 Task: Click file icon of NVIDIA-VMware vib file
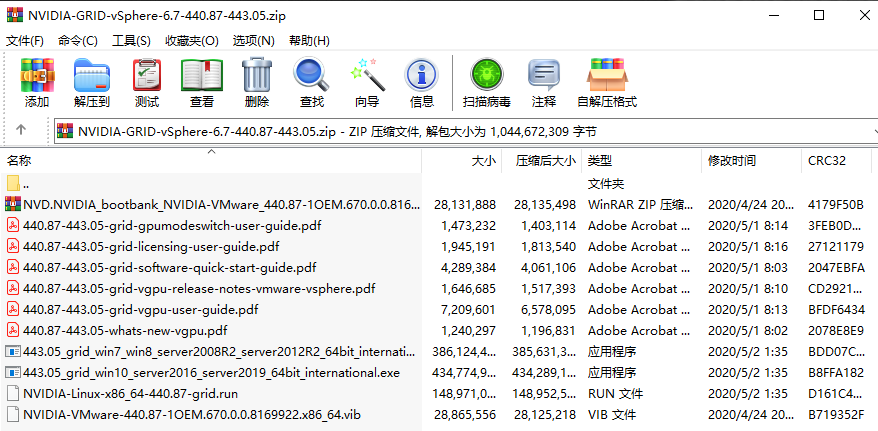(13, 415)
